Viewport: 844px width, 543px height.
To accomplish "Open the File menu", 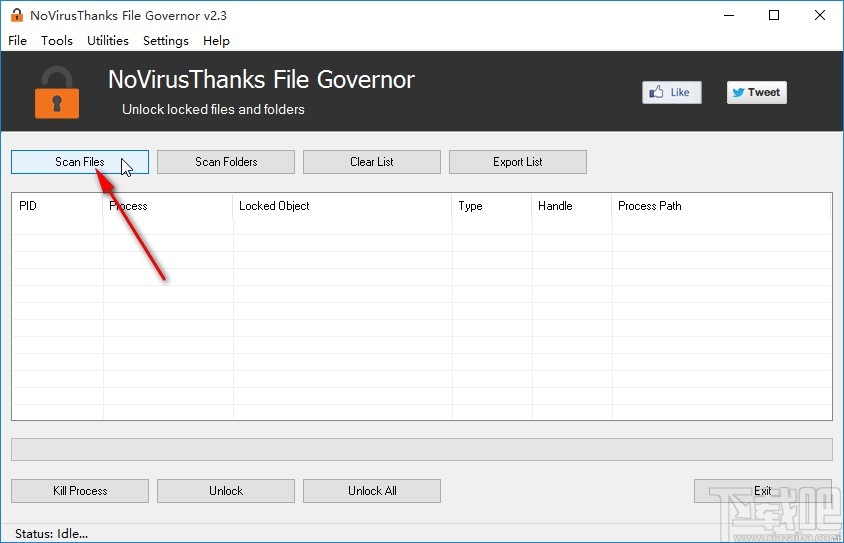I will (x=17, y=41).
